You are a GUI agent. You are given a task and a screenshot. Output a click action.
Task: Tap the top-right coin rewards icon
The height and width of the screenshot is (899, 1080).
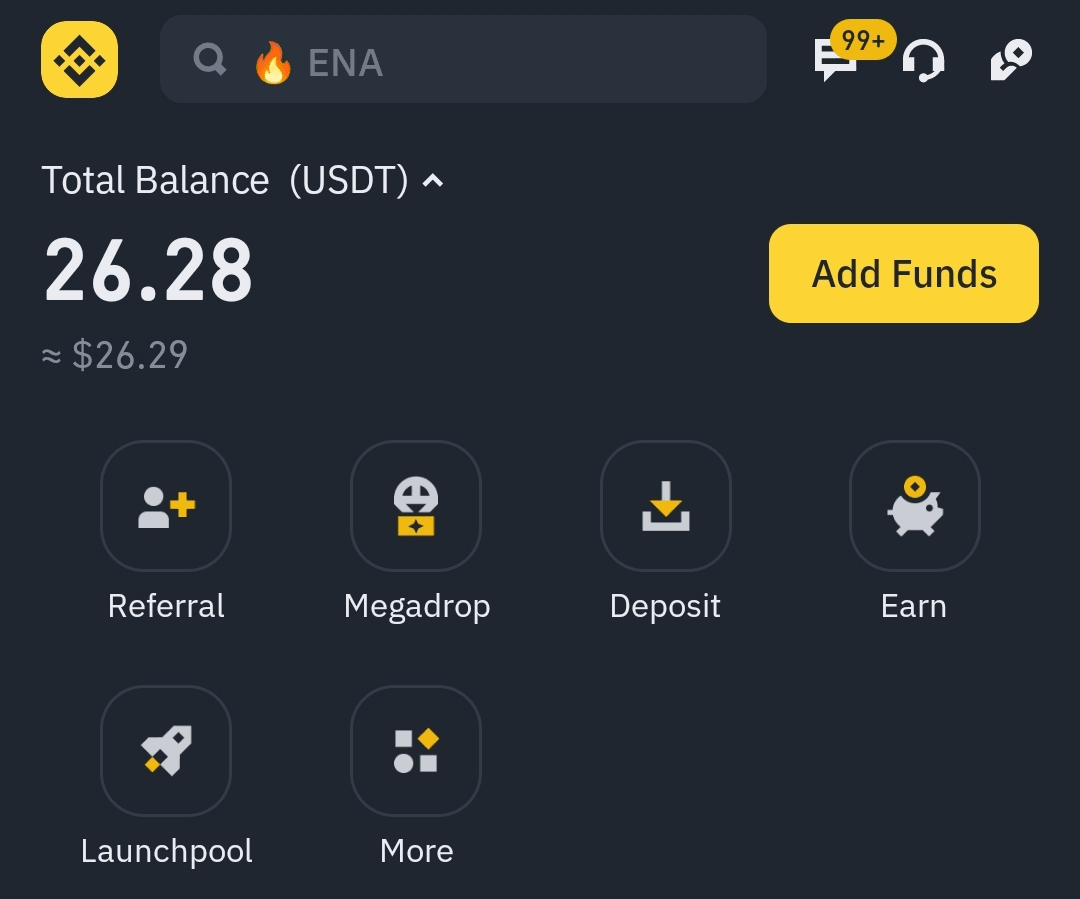[1010, 60]
